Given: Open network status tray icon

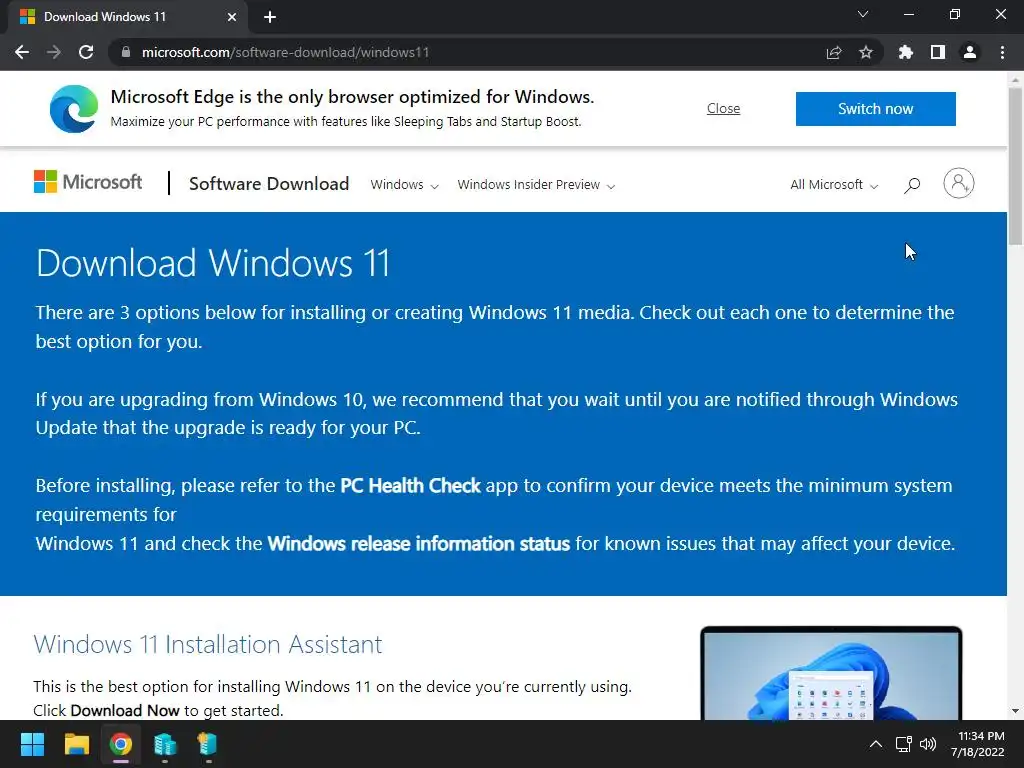Looking at the screenshot, I should pos(904,744).
